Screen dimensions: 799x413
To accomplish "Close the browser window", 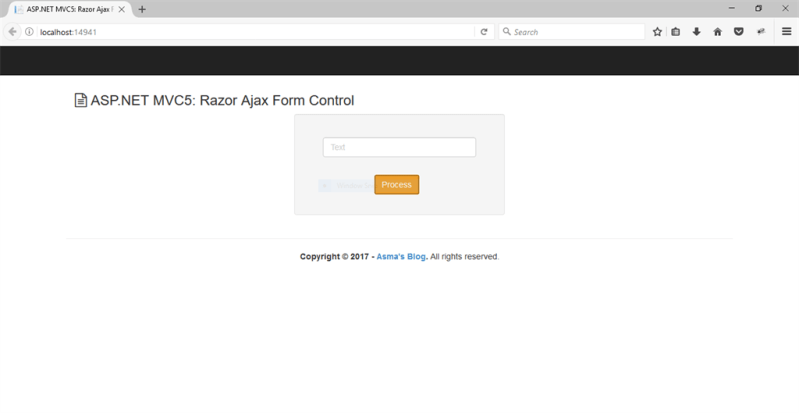I will [x=785, y=8].
